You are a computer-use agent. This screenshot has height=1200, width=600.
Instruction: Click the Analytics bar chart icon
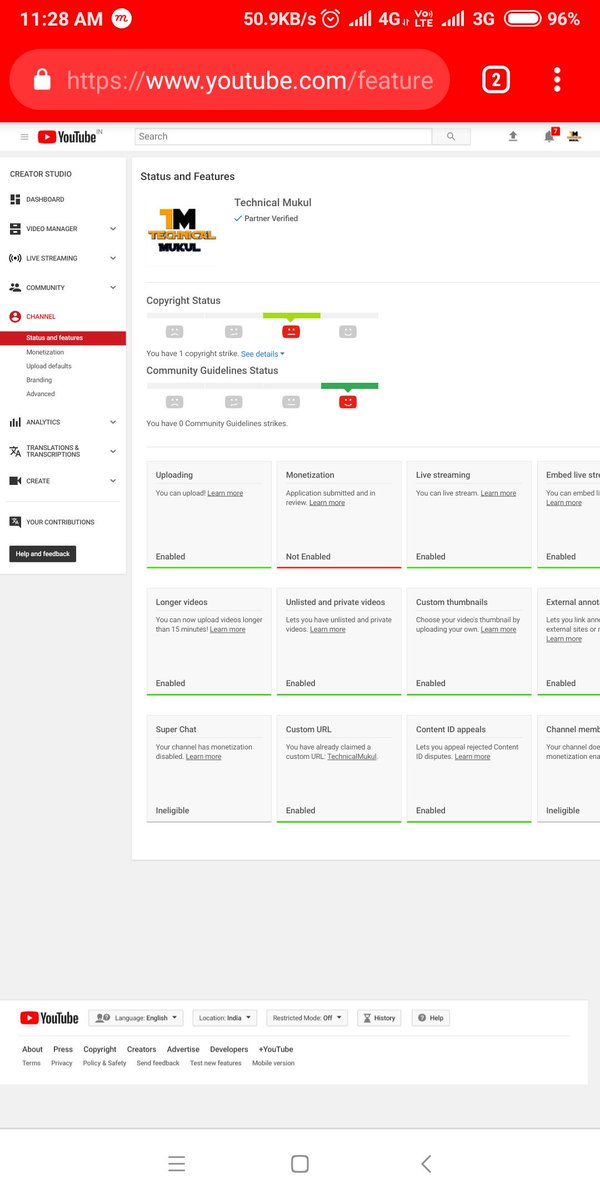pyautogui.click(x=15, y=422)
